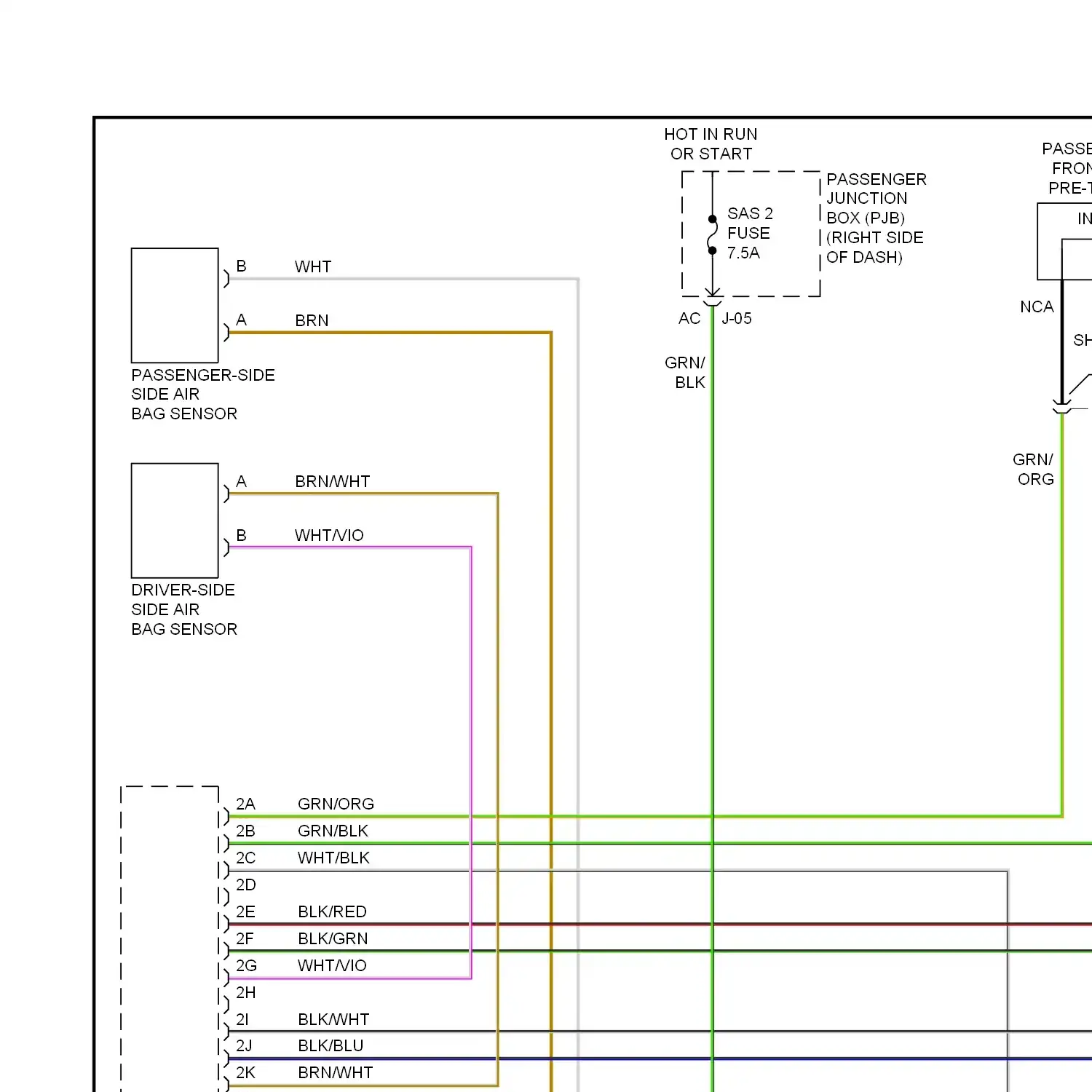Click the "J-05" connector label

click(x=737, y=318)
